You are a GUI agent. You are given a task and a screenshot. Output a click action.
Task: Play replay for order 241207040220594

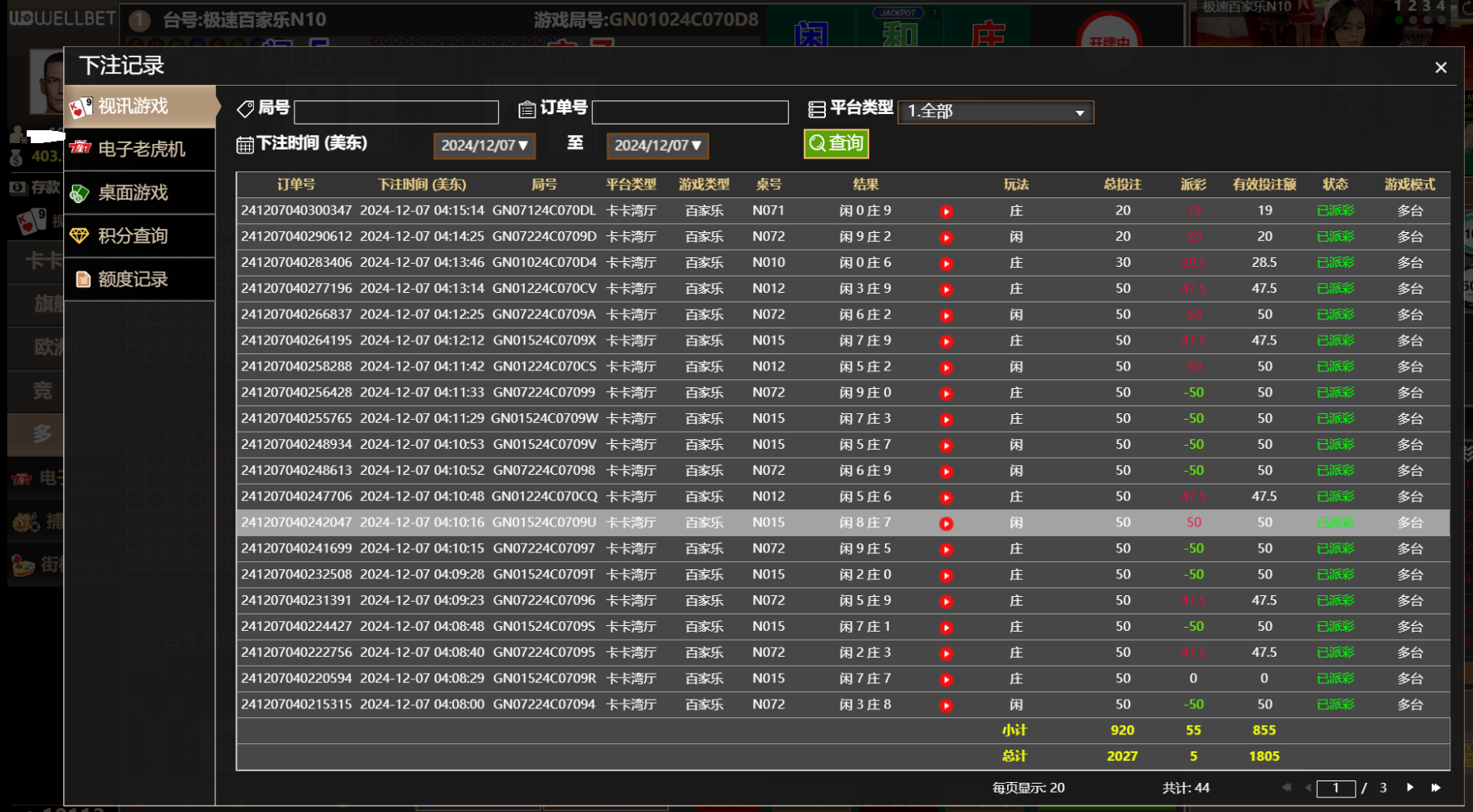point(946,680)
